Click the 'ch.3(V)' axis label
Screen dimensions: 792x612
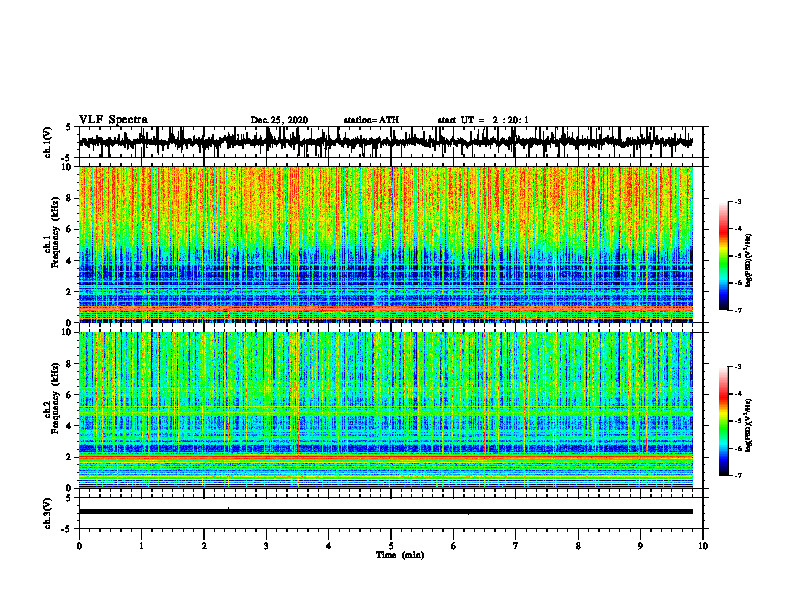tap(48, 514)
